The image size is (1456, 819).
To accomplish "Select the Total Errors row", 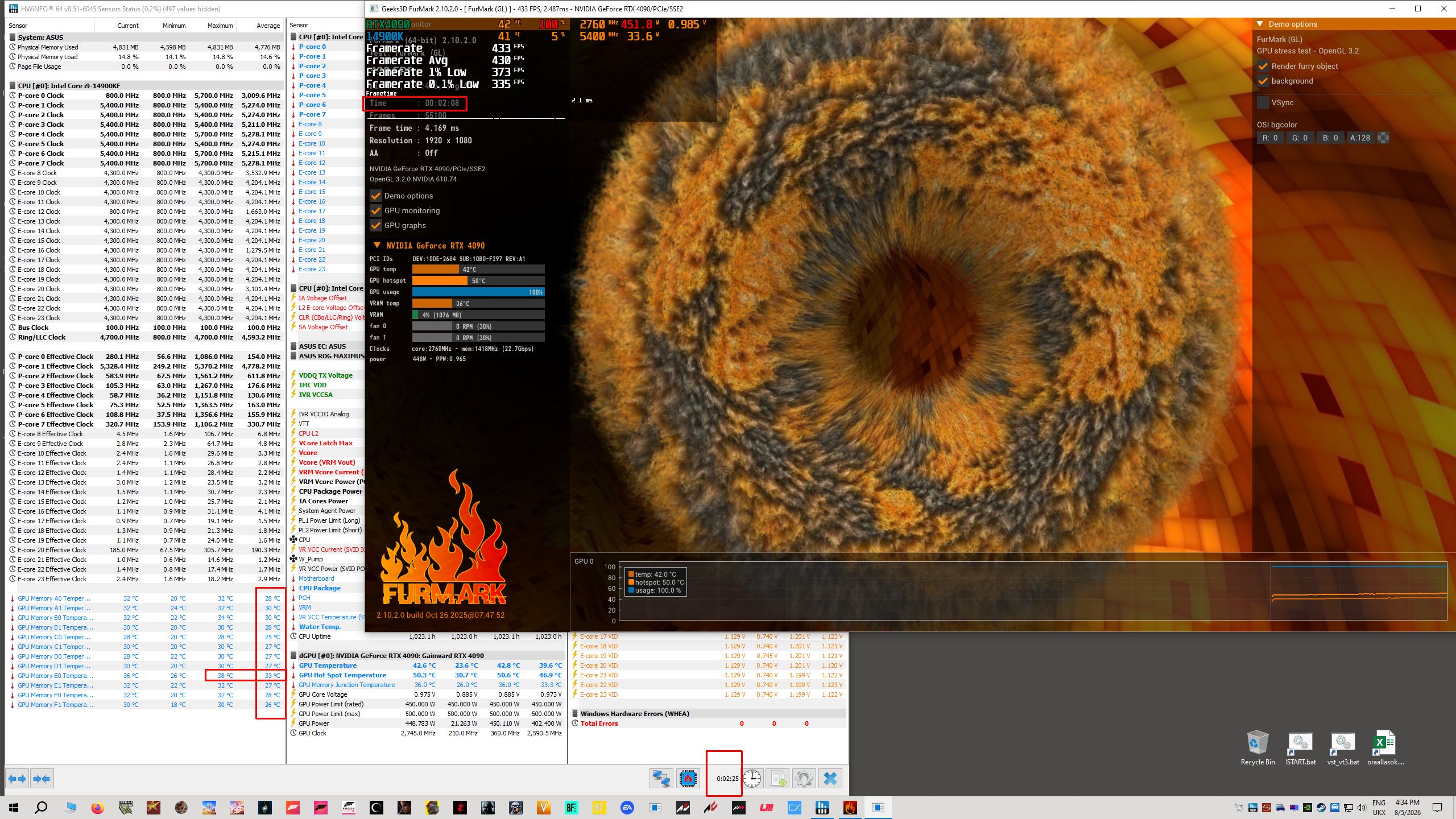I will click(708, 723).
